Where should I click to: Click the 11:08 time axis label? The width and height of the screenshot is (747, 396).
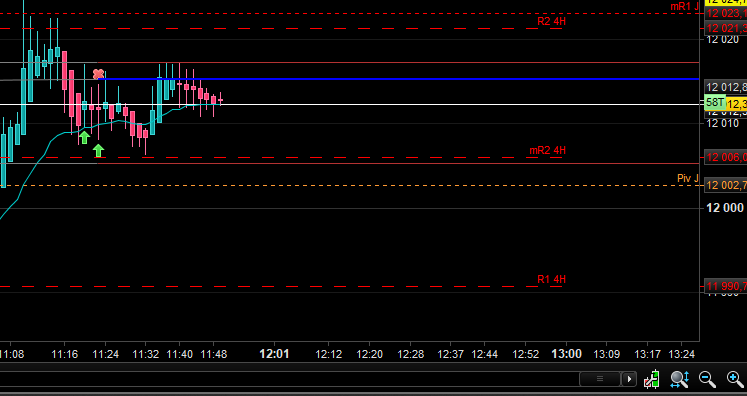pyautogui.click(x=11, y=354)
